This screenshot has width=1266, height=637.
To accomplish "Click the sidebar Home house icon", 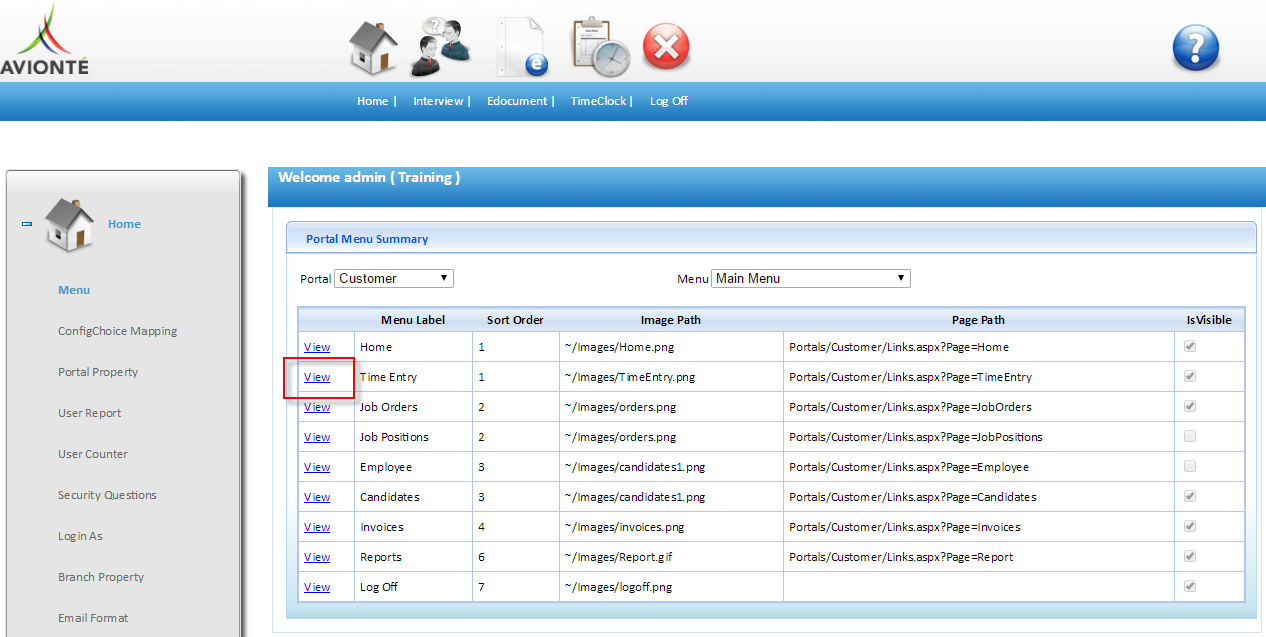I will click(x=69, y=224).
